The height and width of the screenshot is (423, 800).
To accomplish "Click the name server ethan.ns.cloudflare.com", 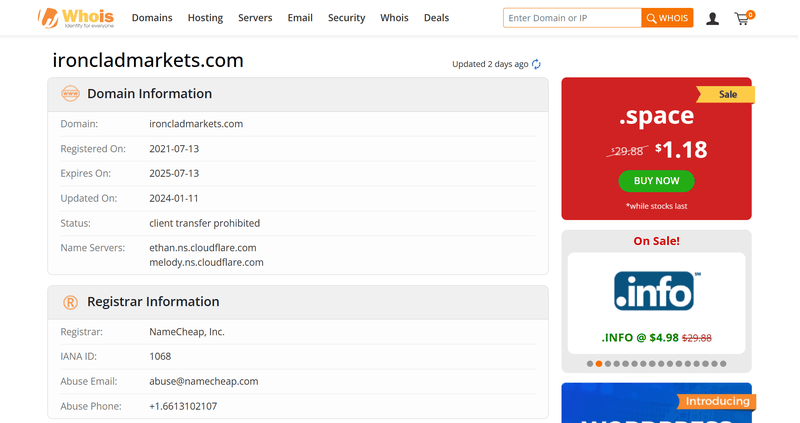I will pos(203,248).
